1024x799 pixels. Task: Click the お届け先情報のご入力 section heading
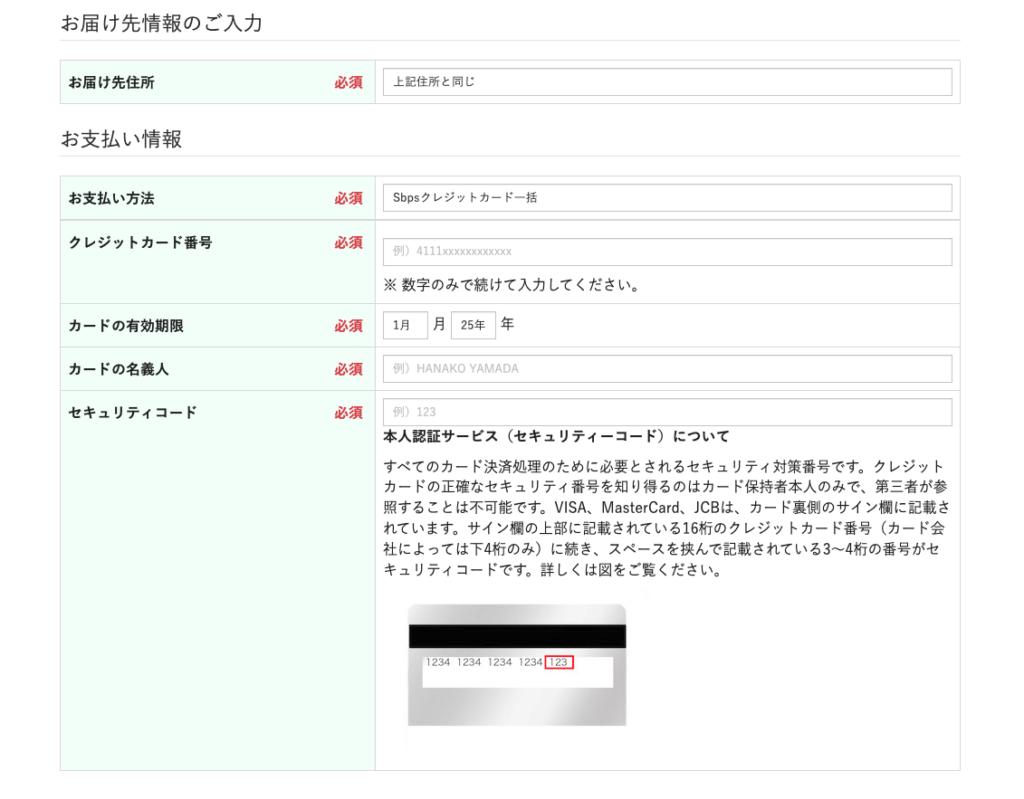point(161,23)
